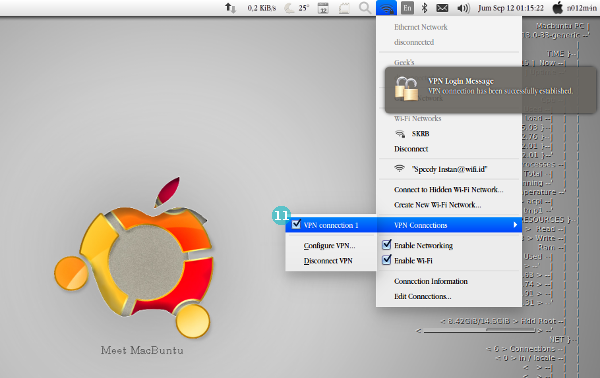Click the Hdd Root usage bar
The width and height of the screenshot is (600, 378).
tap(479, 331)
